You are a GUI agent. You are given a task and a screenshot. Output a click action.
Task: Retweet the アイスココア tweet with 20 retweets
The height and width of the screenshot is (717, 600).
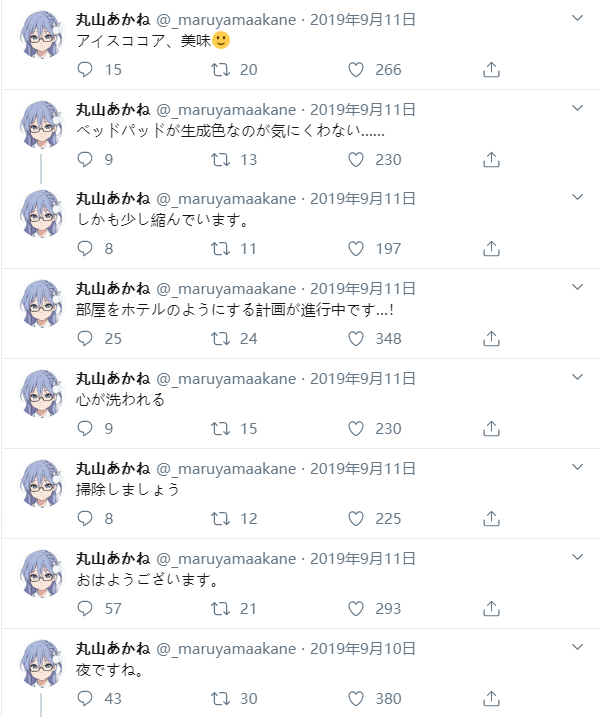220,70
